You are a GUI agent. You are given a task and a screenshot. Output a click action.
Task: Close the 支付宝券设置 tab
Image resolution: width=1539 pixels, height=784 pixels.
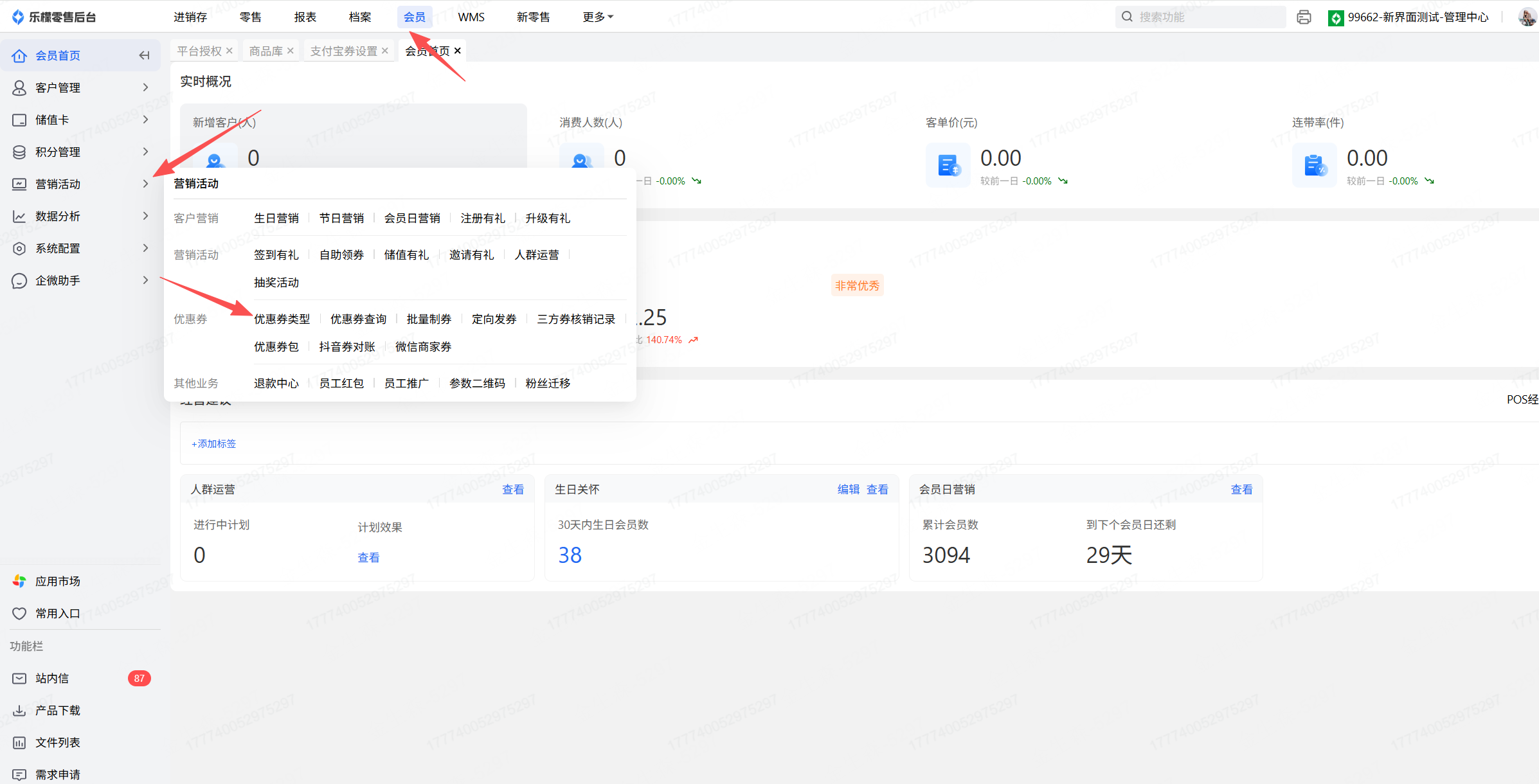tap(385, 51)
